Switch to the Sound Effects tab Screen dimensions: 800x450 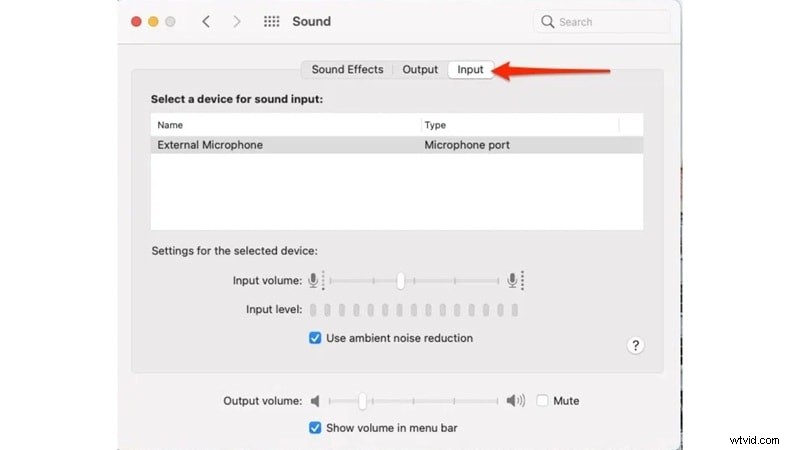(x=347, y=70)
